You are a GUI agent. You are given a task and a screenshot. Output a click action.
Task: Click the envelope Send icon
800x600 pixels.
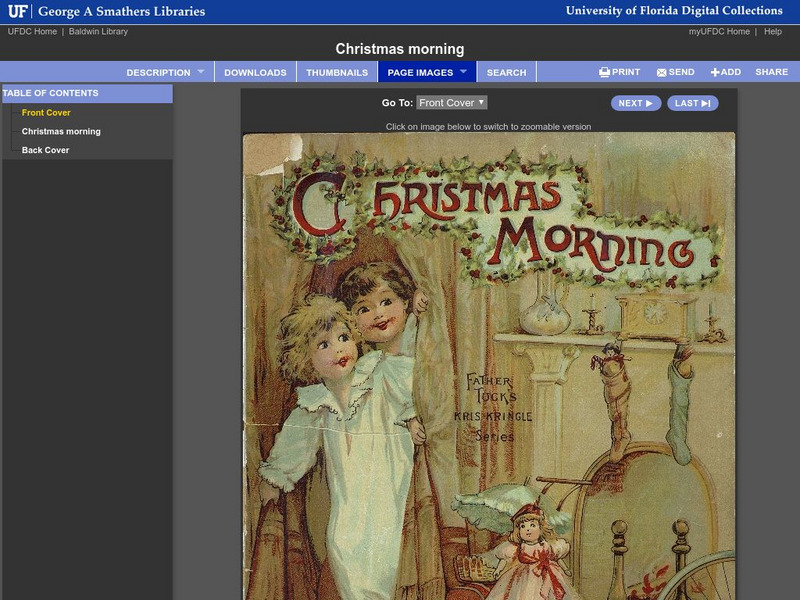(661, 72)
